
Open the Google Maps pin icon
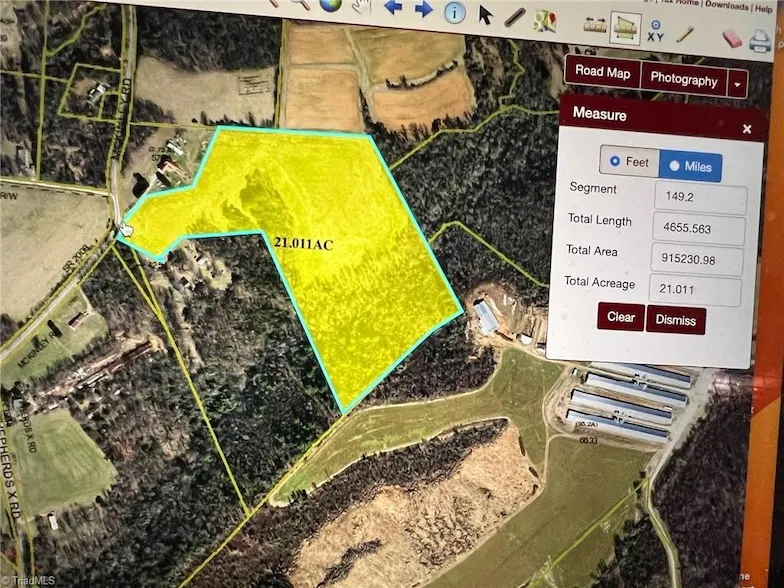click(544, 20)
